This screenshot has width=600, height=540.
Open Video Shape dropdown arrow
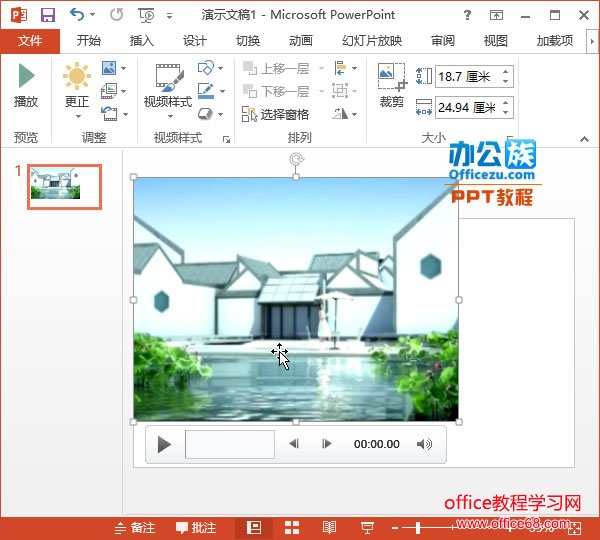point(221,69)
